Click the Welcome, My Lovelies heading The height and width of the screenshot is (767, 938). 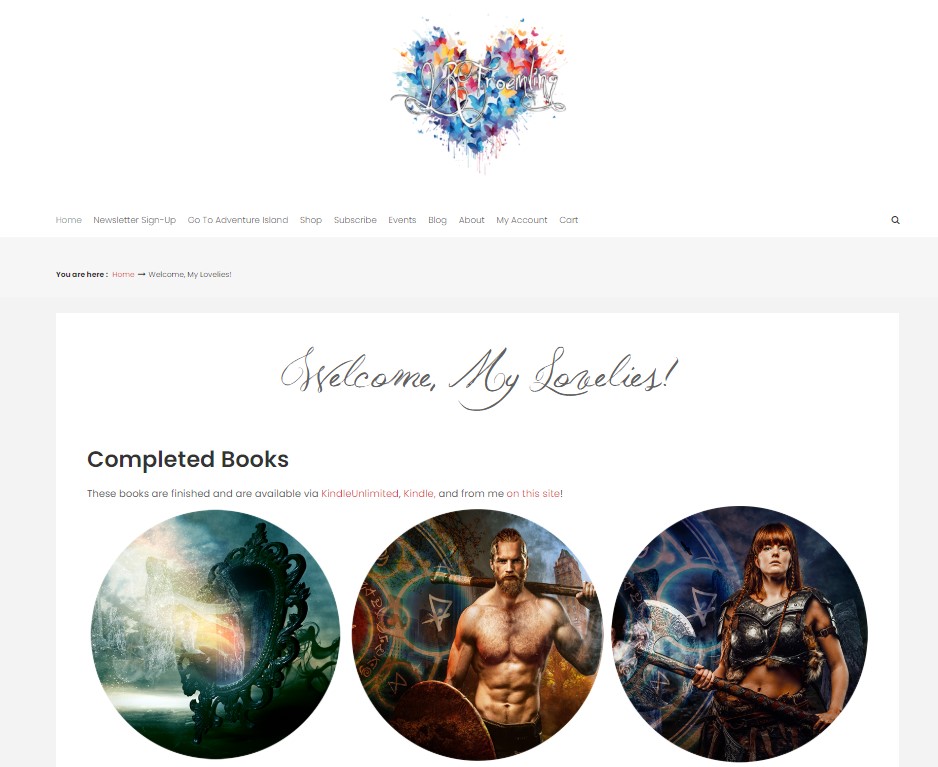479,377
